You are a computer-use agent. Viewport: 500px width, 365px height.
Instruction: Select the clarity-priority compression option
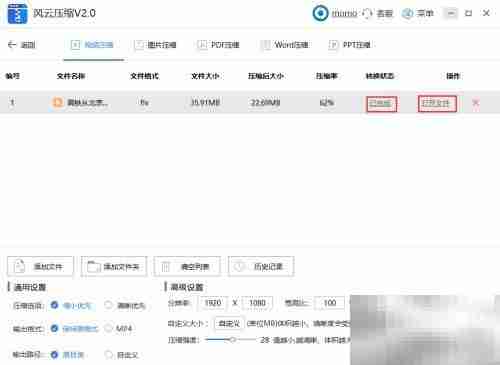tap(108, 305)
